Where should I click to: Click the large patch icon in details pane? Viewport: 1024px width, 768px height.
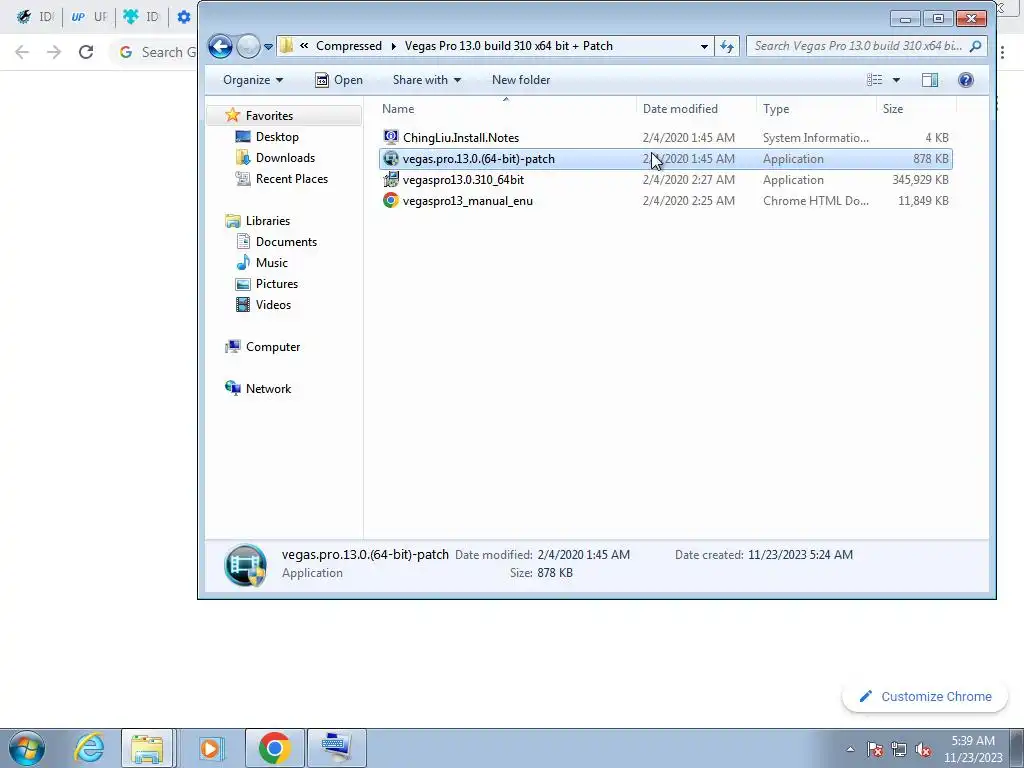[x=246, y=565]
